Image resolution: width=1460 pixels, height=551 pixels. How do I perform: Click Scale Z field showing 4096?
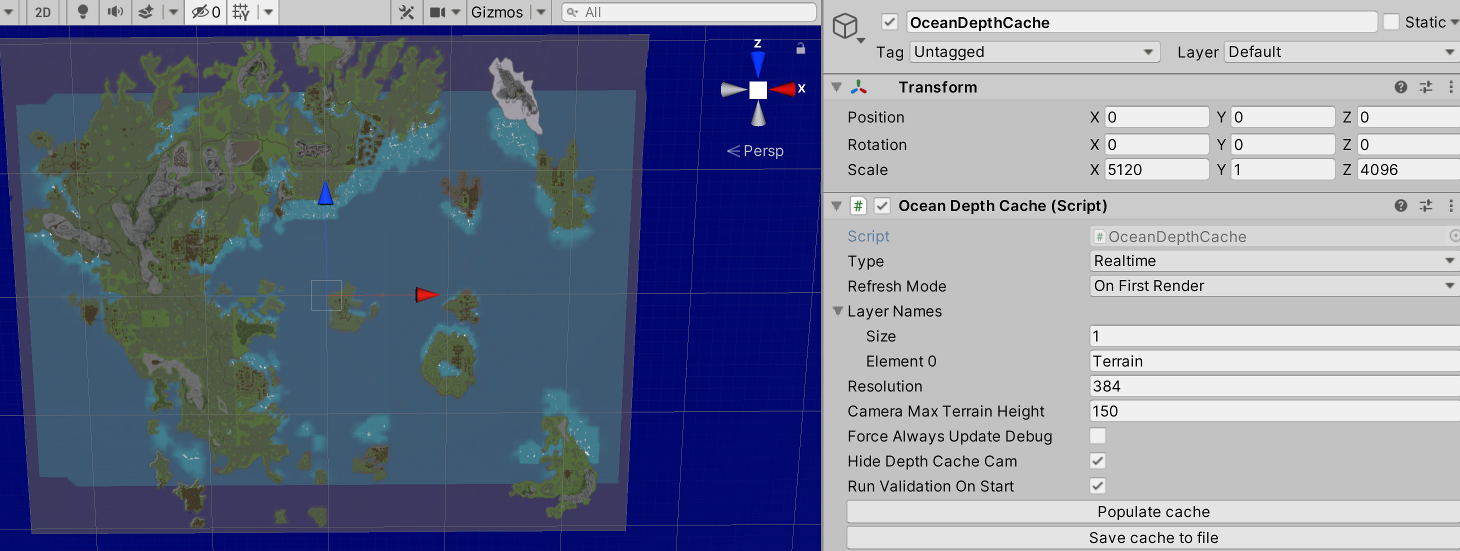[x=1408, y=170]
